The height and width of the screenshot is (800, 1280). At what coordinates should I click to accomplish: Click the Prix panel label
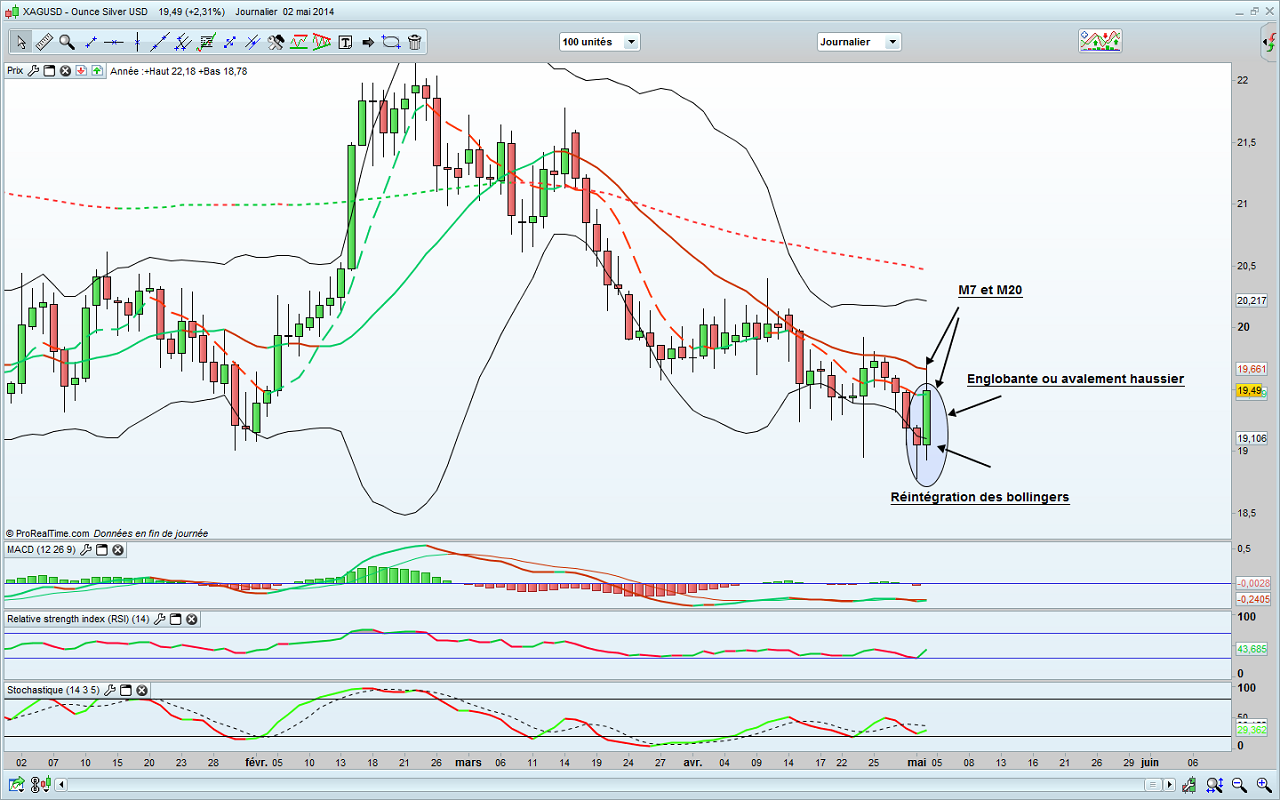[15, 71]
